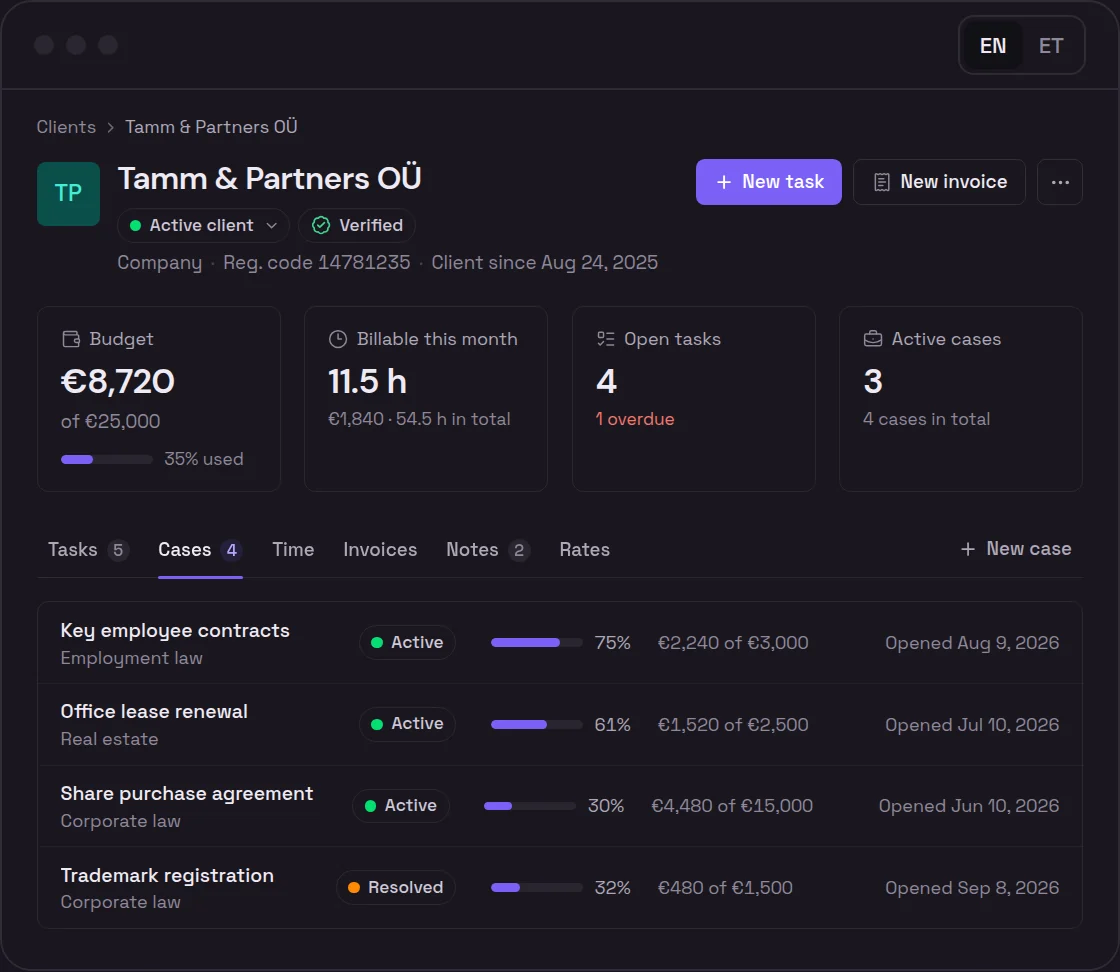
Task: Click the invoice icon in New invoice
Action: (x=882, y=182)
